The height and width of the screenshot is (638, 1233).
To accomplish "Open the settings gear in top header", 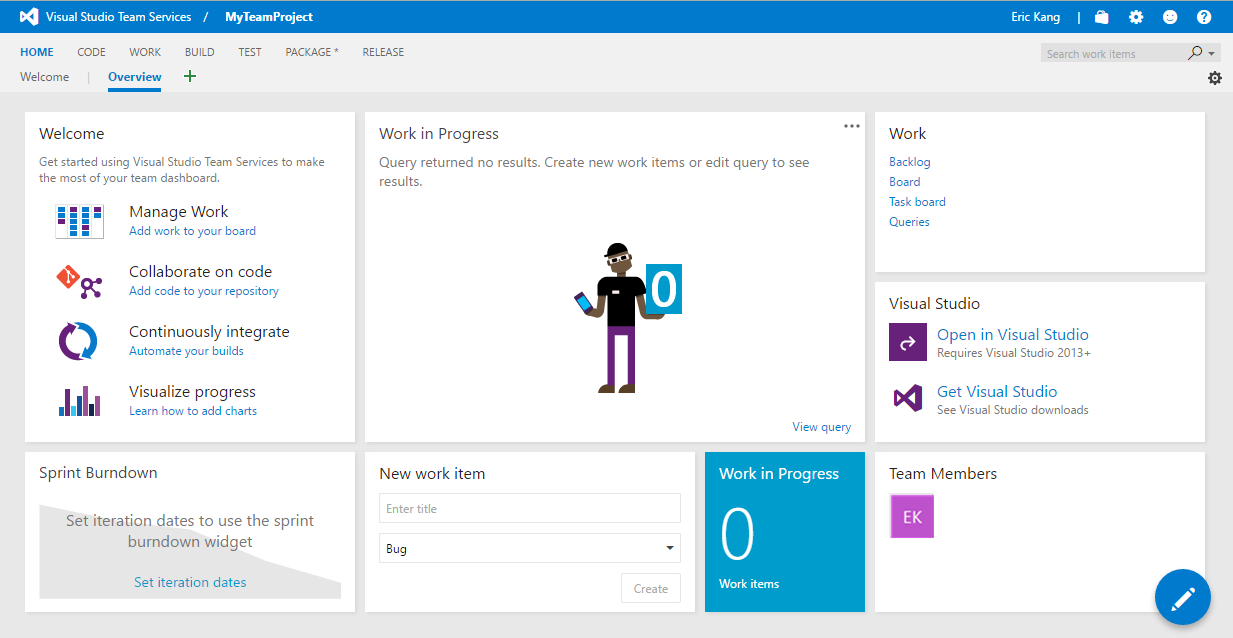I will [x=1136, y=17].
